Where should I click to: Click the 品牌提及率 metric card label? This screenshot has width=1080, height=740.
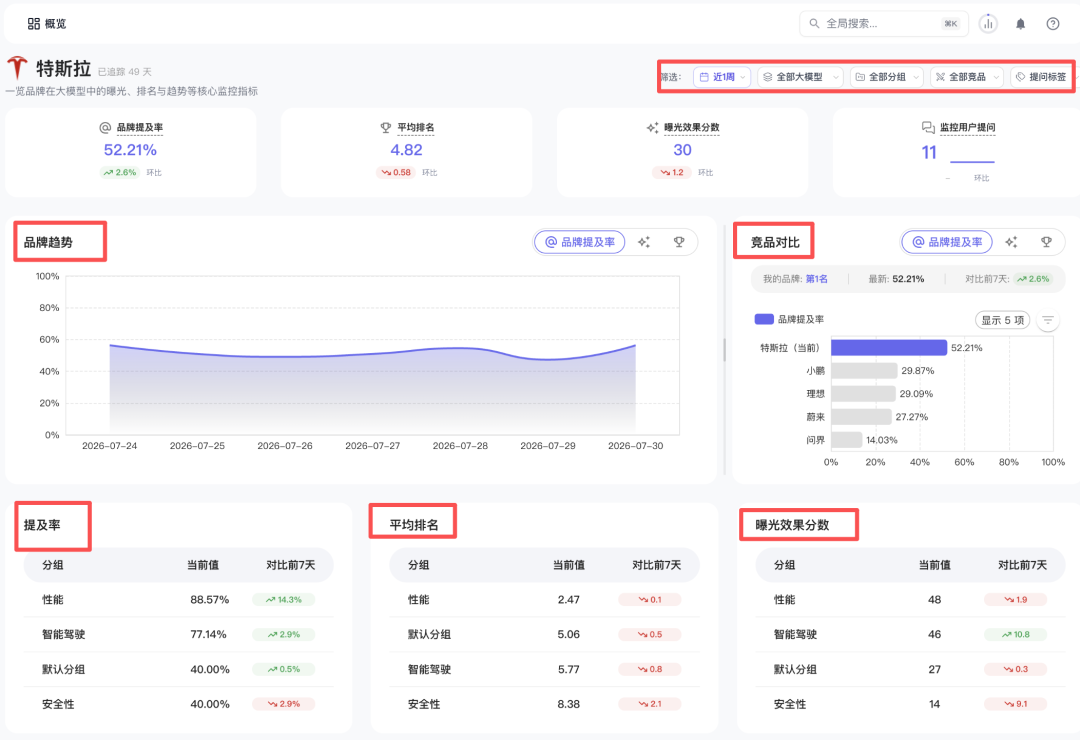click(x=140, y=127)
